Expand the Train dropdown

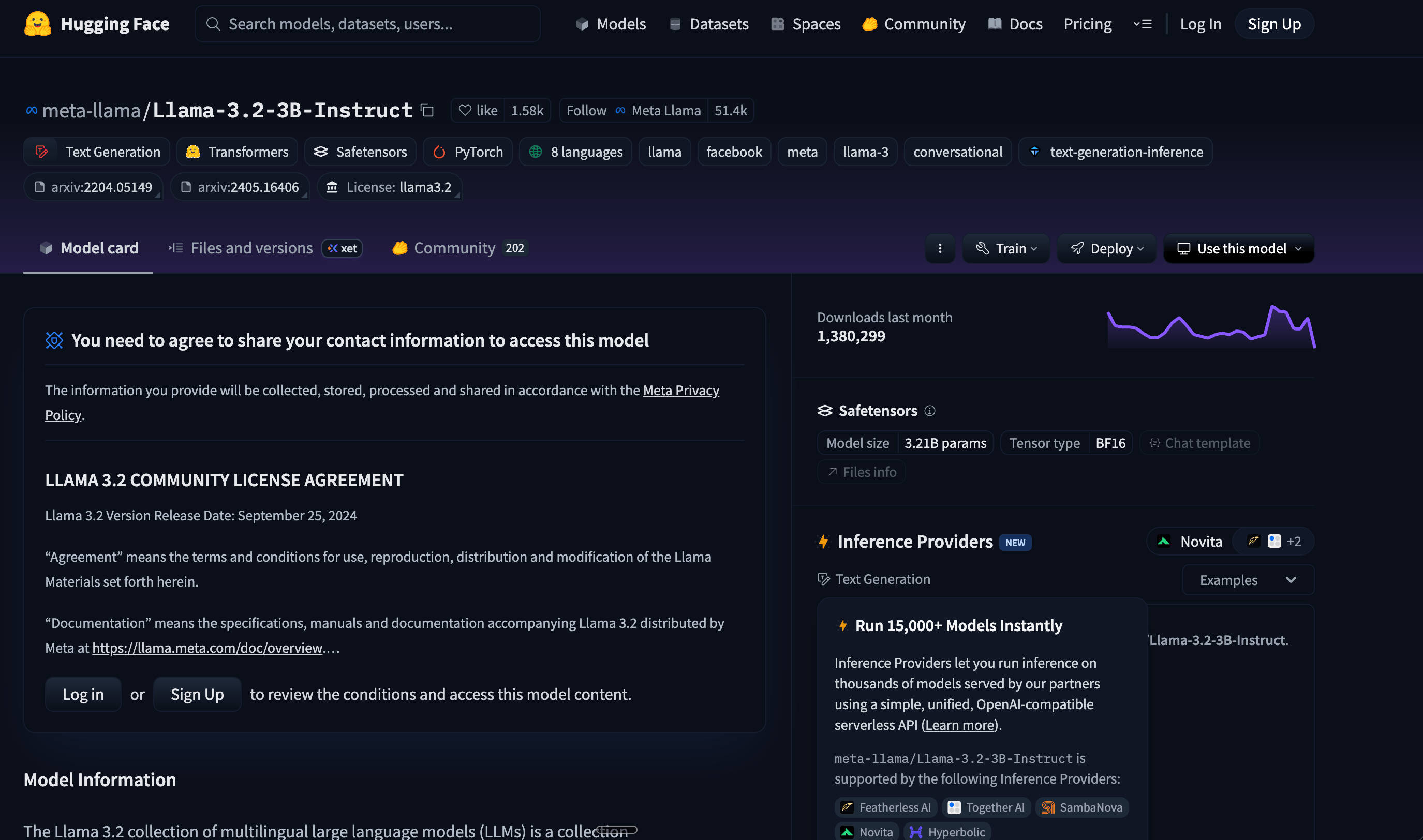tap(1006, 248)
